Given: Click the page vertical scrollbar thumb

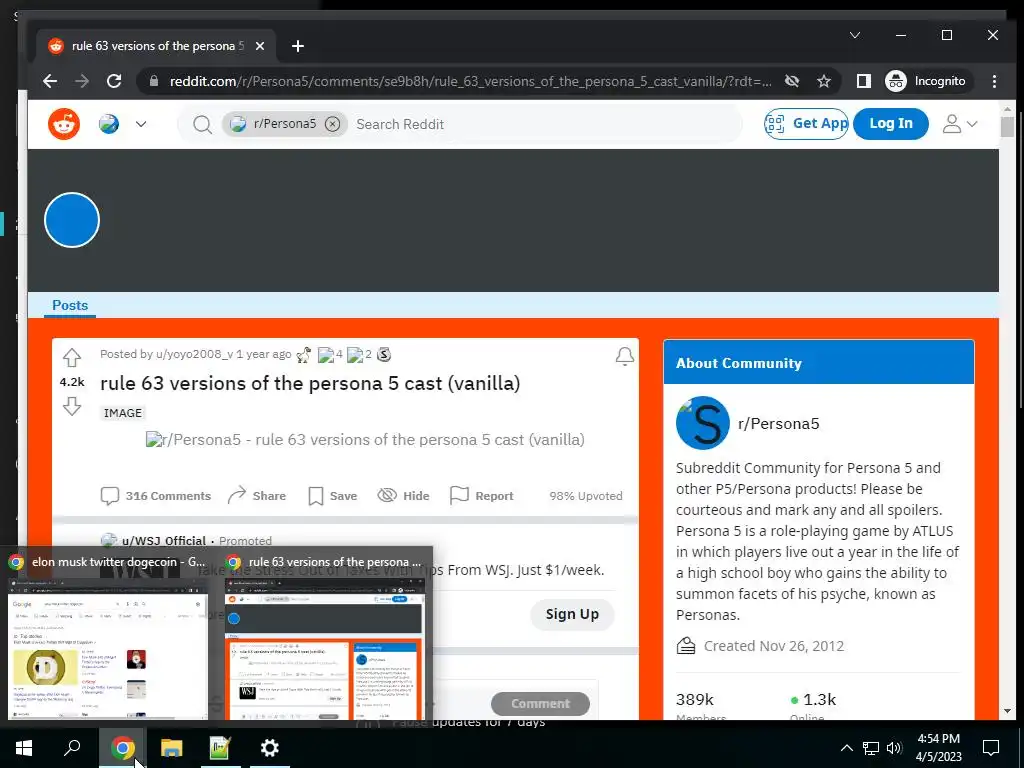Looking at the screenshot, I should tap(1007, 127).
